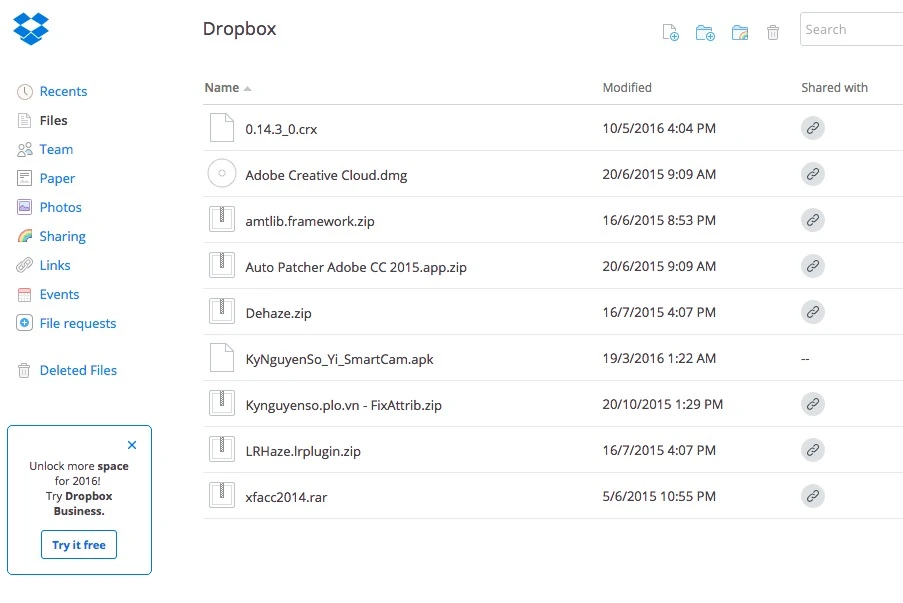Open the create shared folder icon
This screenshot has width=903, height=603.
coord(740,32)
